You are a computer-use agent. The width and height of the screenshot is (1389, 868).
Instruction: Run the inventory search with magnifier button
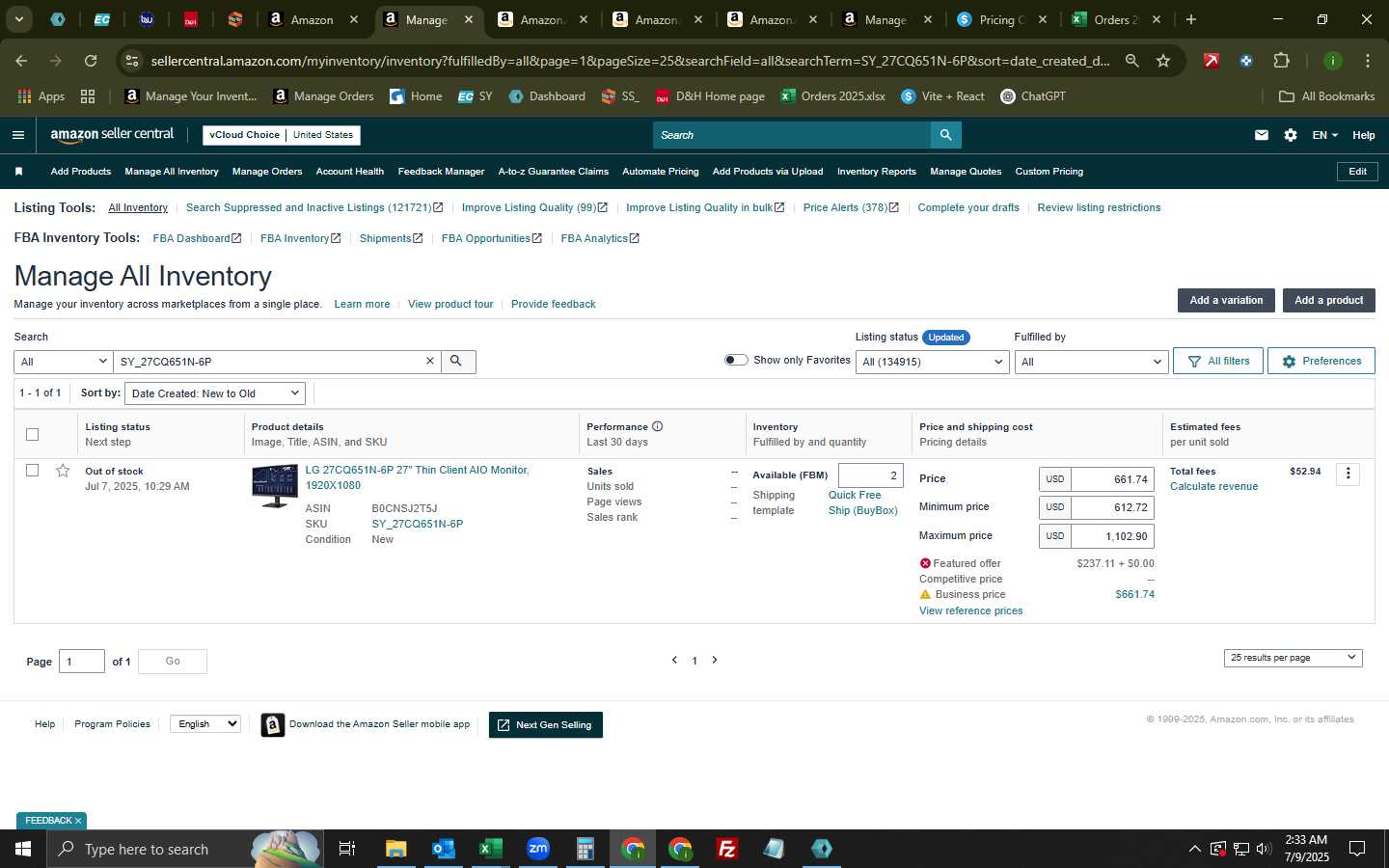coord(456,361)
